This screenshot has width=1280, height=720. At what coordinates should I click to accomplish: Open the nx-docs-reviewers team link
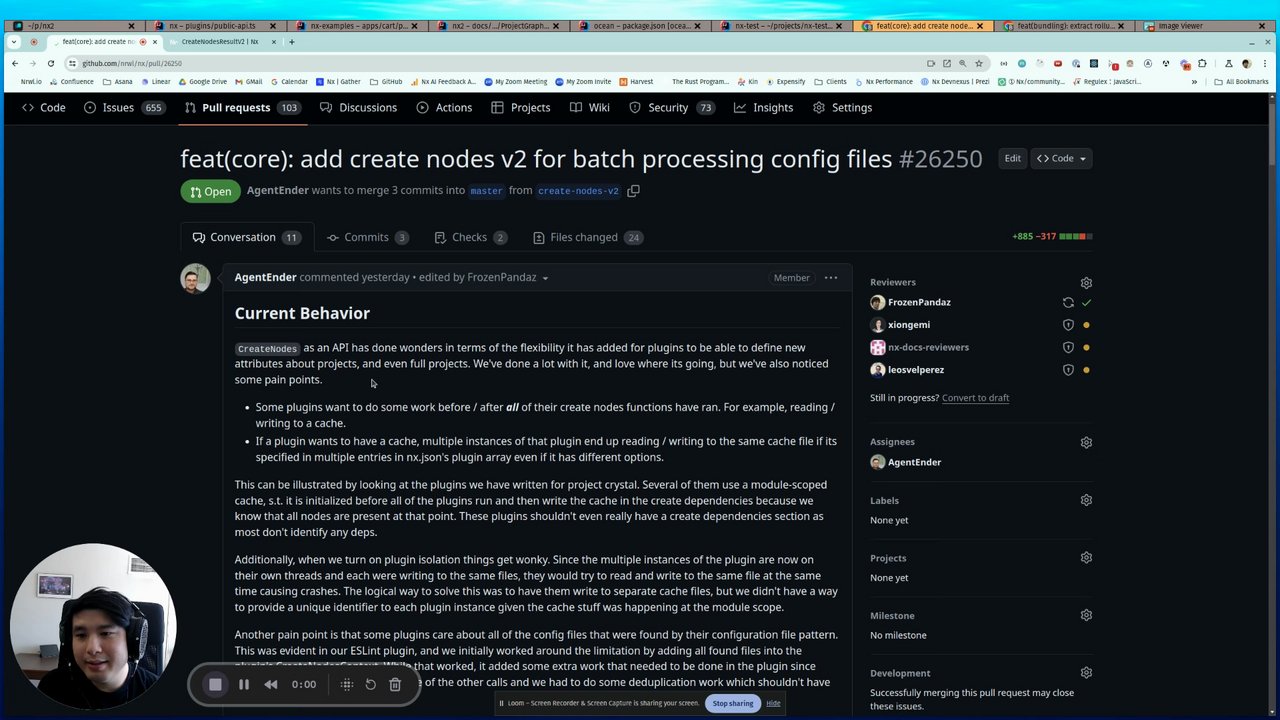coord(928,347)
